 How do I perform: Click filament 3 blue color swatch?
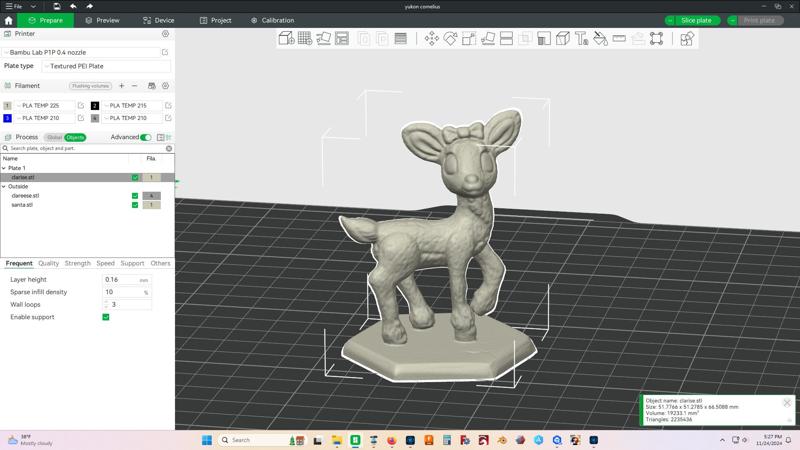7,118
